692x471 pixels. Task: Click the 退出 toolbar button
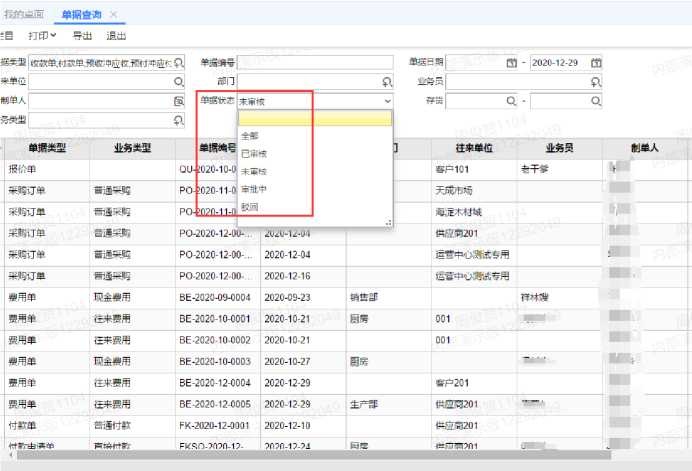tap(116, 36)
